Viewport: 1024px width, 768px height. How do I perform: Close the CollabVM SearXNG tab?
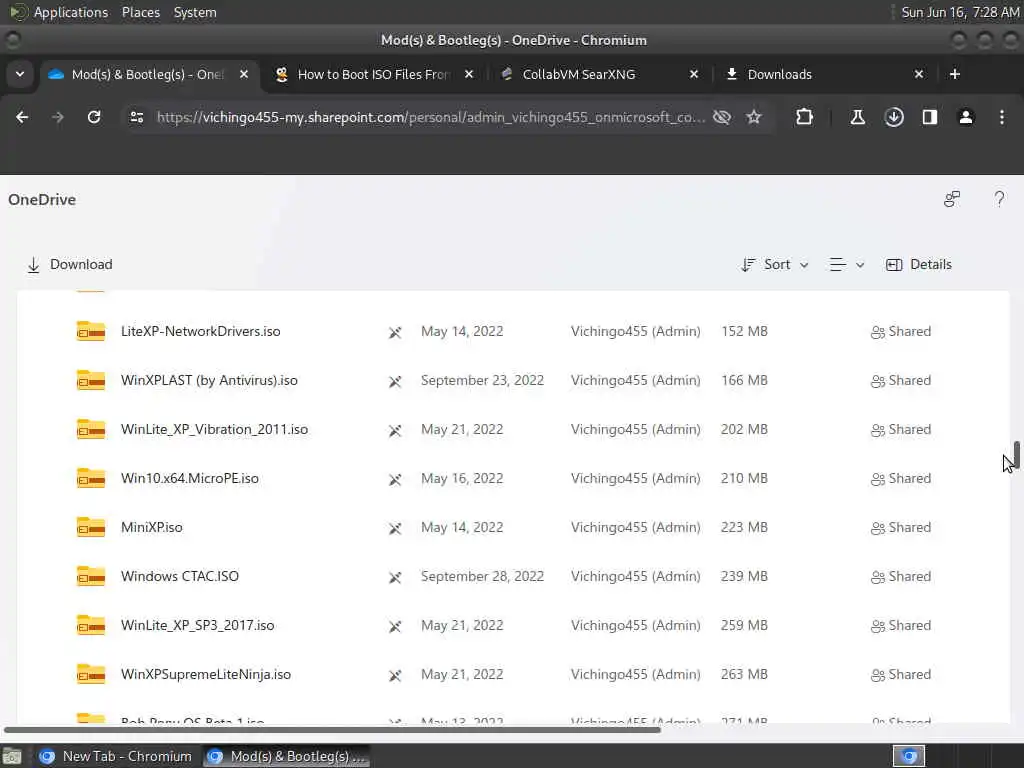click(x=694, y=74)
